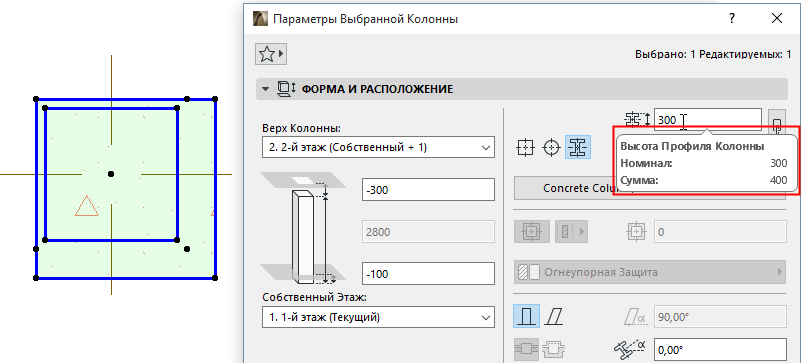Select the rectangular column section type

(x=525, y=148)
